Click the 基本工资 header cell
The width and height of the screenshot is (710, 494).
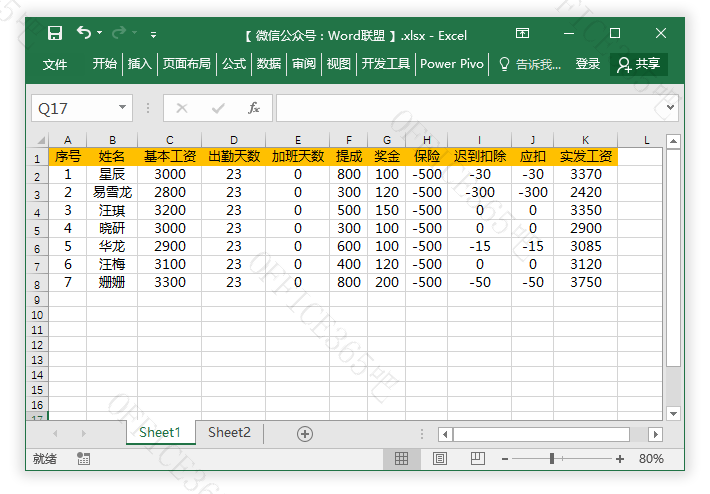pos(170,157)
